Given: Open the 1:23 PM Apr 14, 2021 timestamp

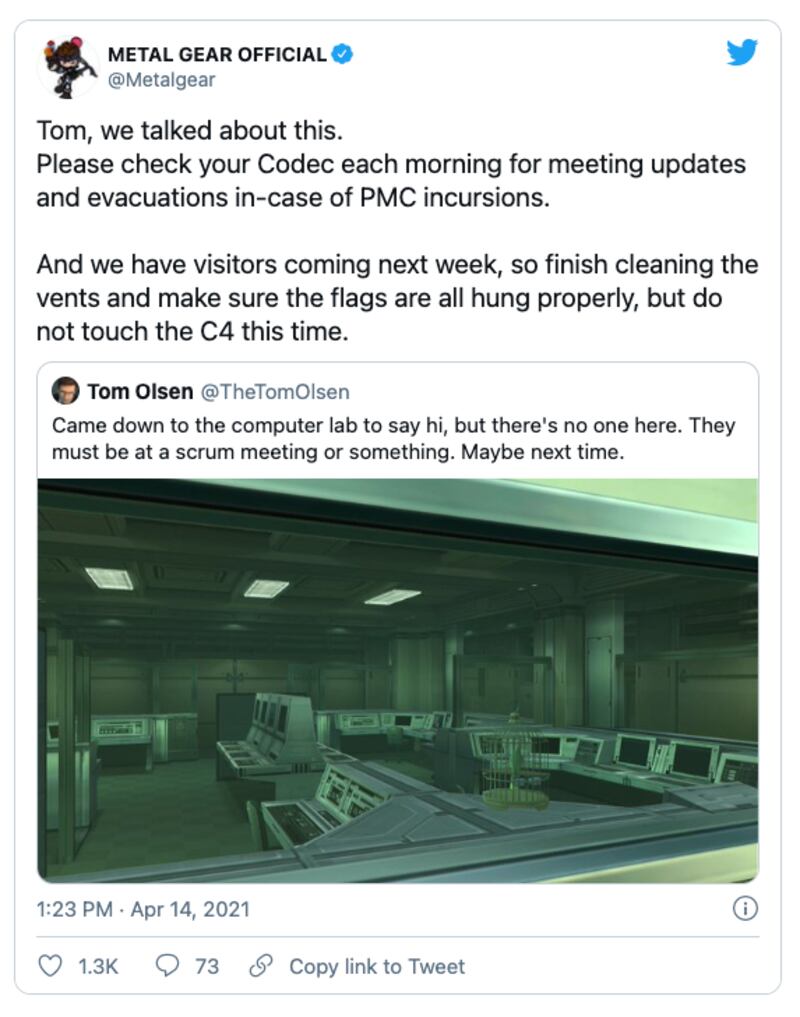Looking at the screenshot, I should (x=143, y=910).
